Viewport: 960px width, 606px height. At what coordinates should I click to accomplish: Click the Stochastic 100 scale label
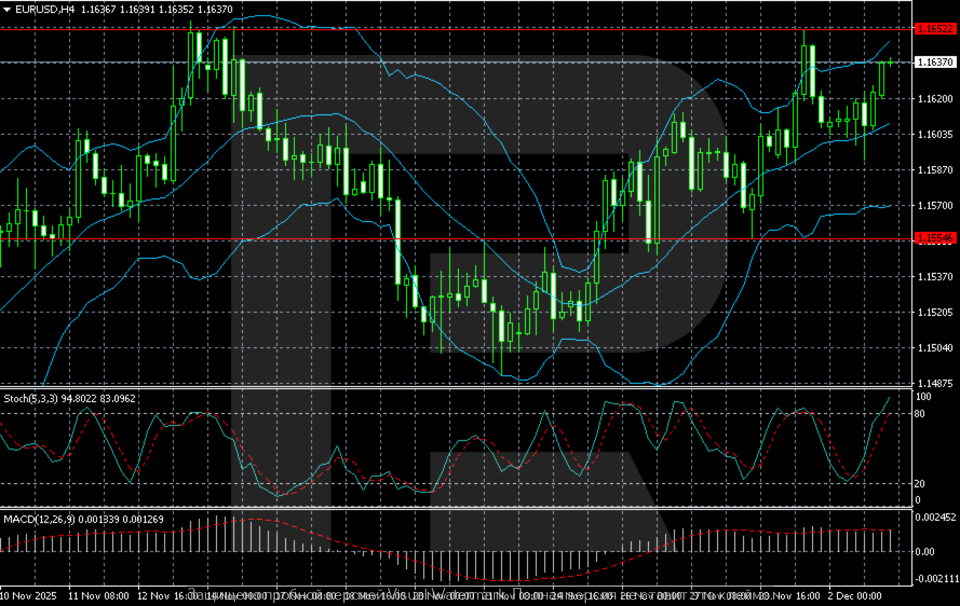click(925, 397)
